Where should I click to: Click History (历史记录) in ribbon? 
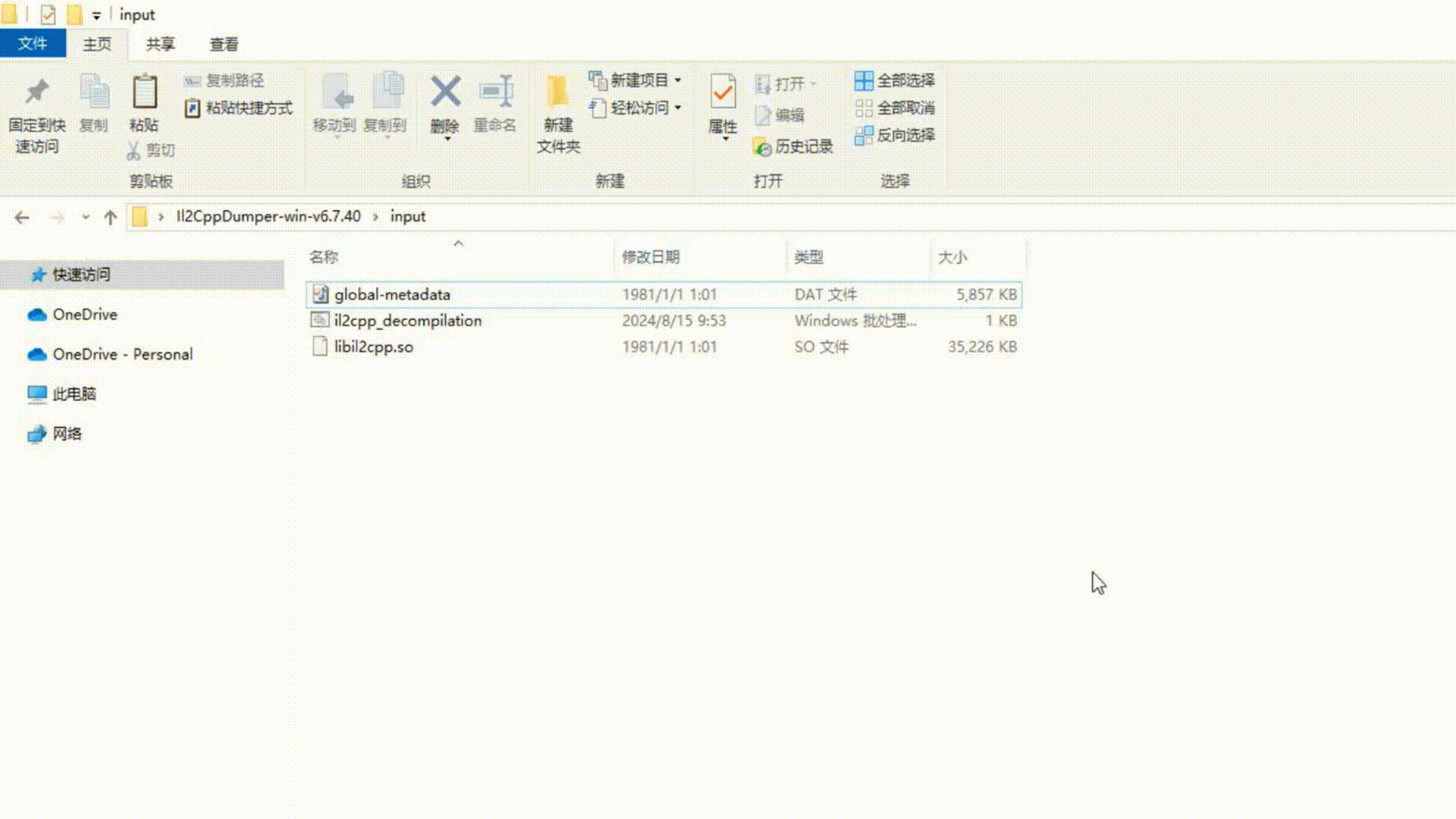click(x=793, y=146)
